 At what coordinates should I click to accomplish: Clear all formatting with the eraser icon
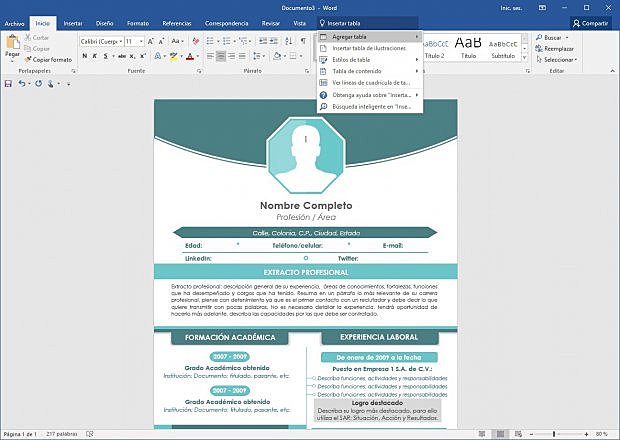point(195,41)
